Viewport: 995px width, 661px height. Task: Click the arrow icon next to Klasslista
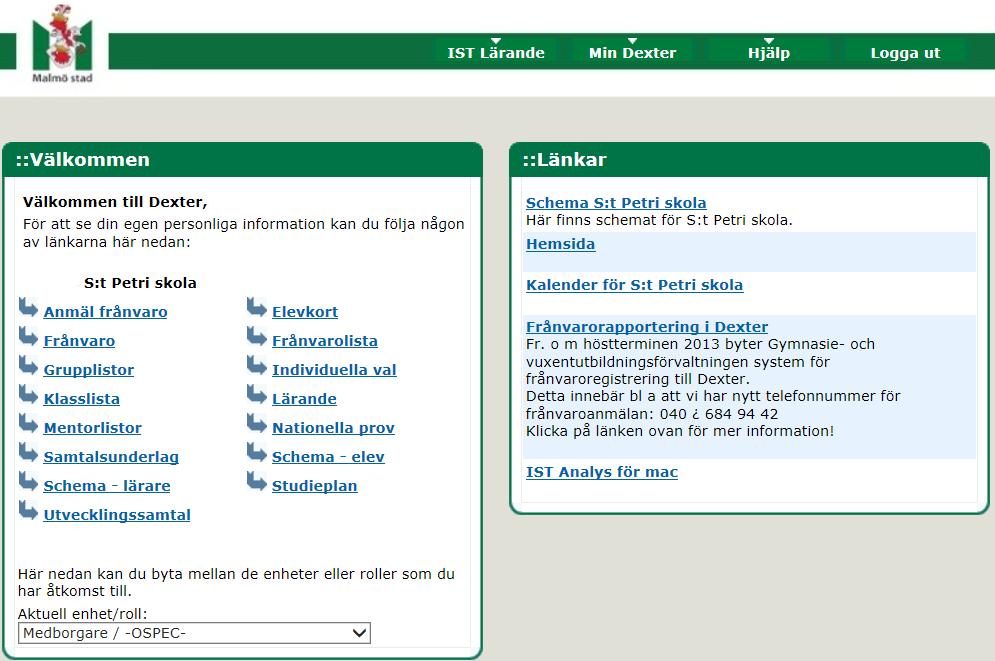(29, 395)
